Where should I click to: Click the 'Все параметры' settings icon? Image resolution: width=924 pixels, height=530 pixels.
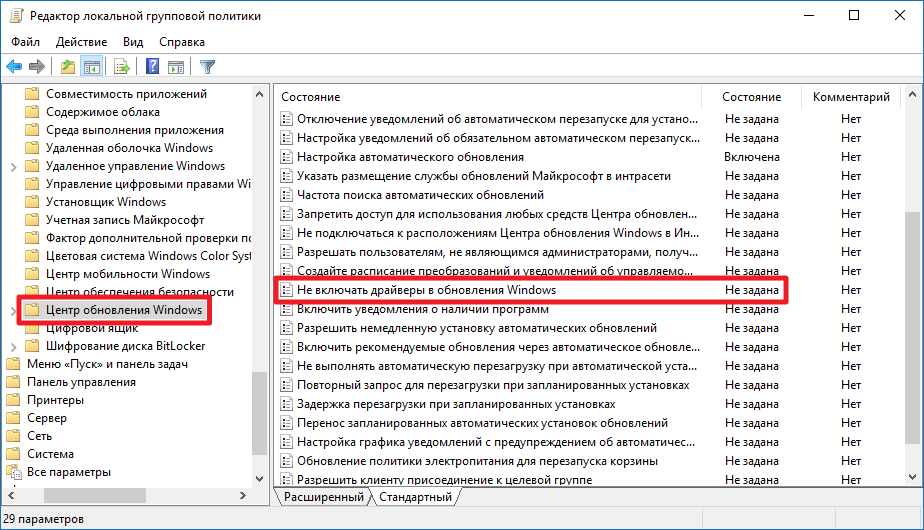[x=13, y=472]
